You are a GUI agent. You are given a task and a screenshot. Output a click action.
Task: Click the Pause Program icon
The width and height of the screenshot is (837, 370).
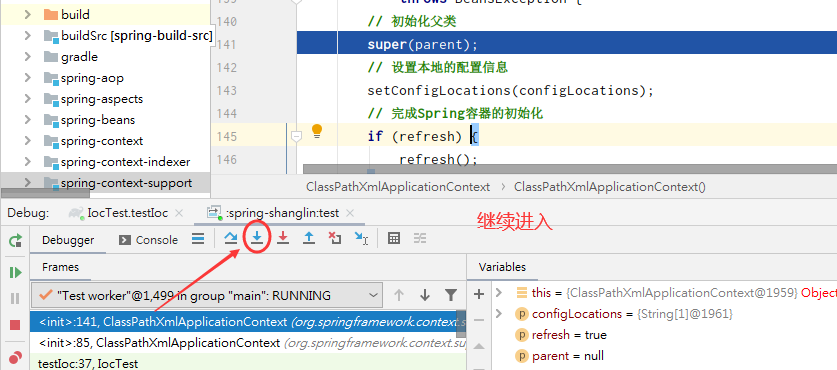coord(15,298)
